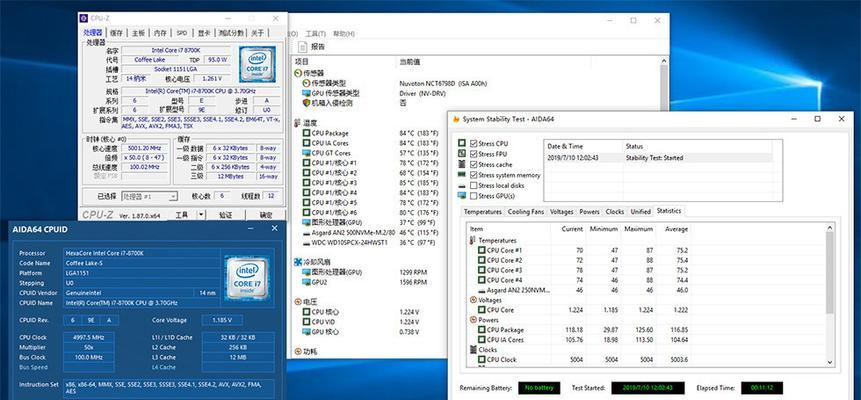Open the 帮助(H) menu in AIDA64

pyautogui.click(x=344, y=34)
